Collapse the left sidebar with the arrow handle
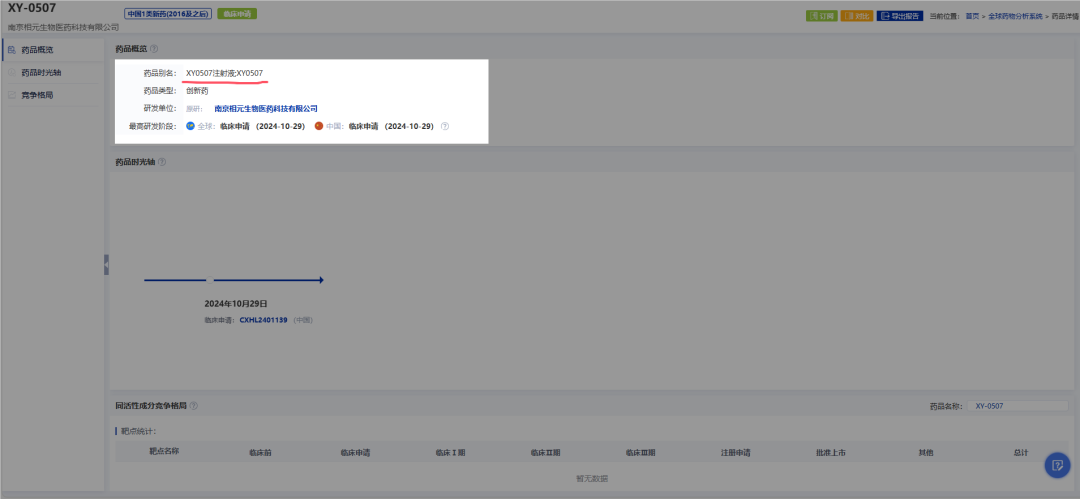The height and width of the screenshot is (499, 1080). pyautogui.click(x=106, y=265)
